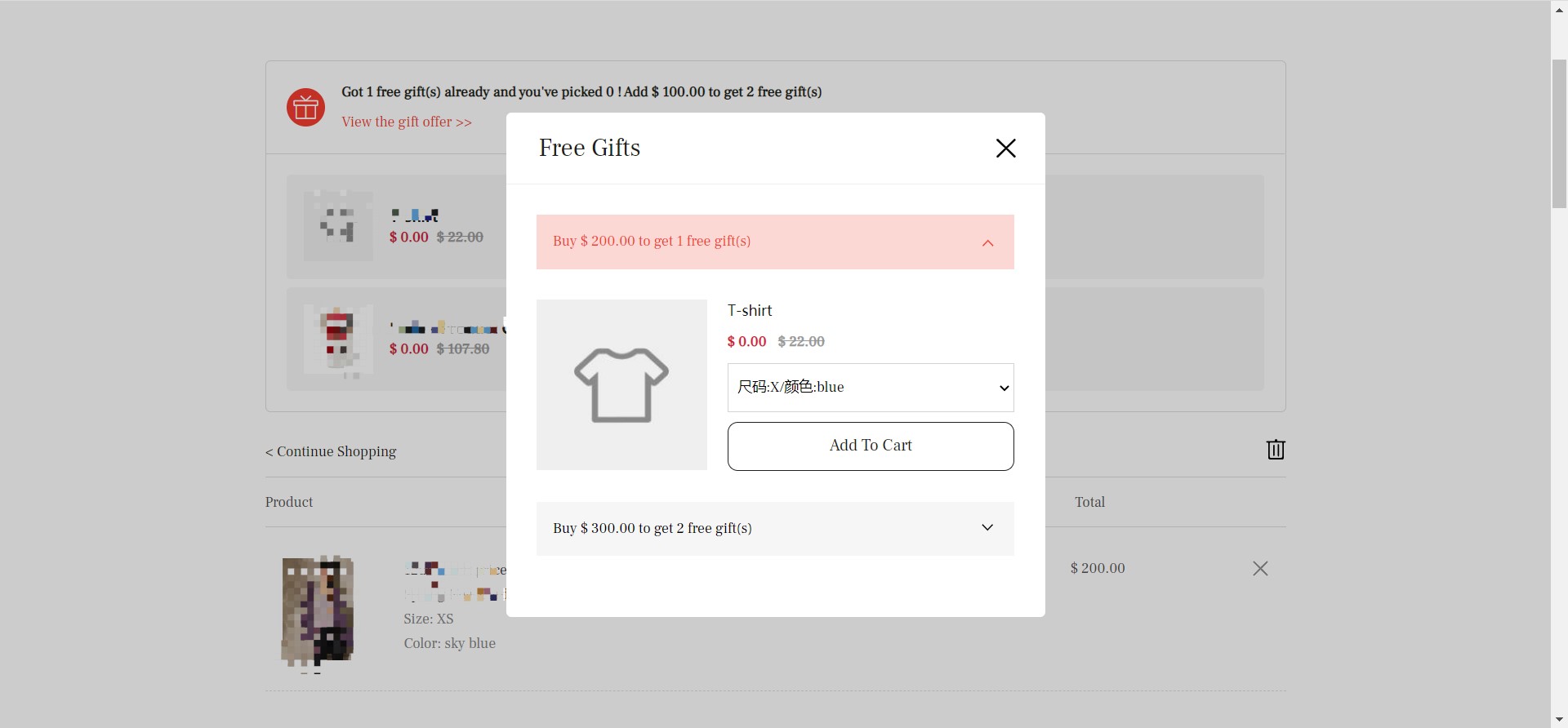The width and height of the screenshot is (1568, 728).
Task: Open View the gift offer link
Action: [x=407, y=122]
